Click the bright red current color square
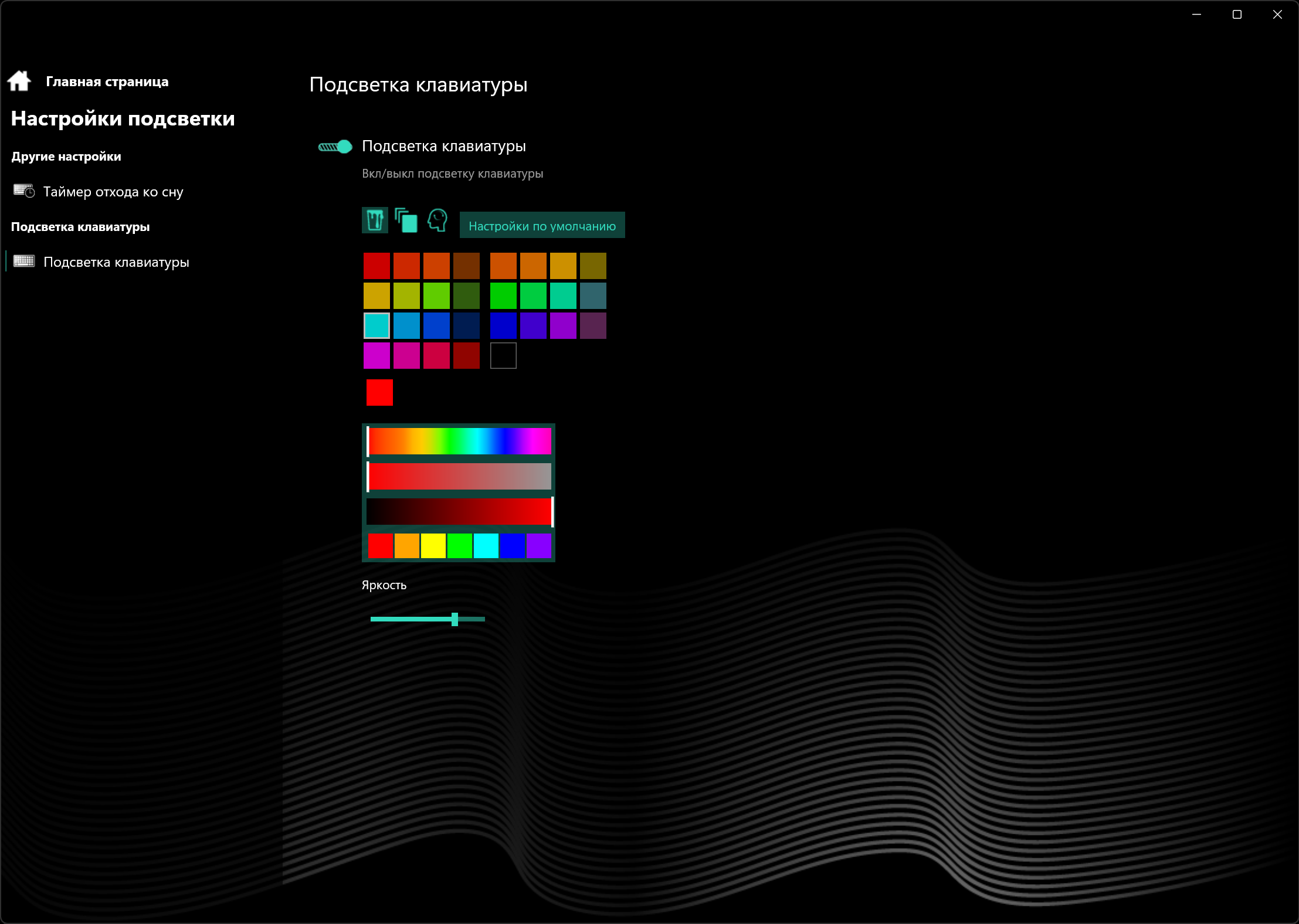This screenshot has width=1299, height=924. 379,392
